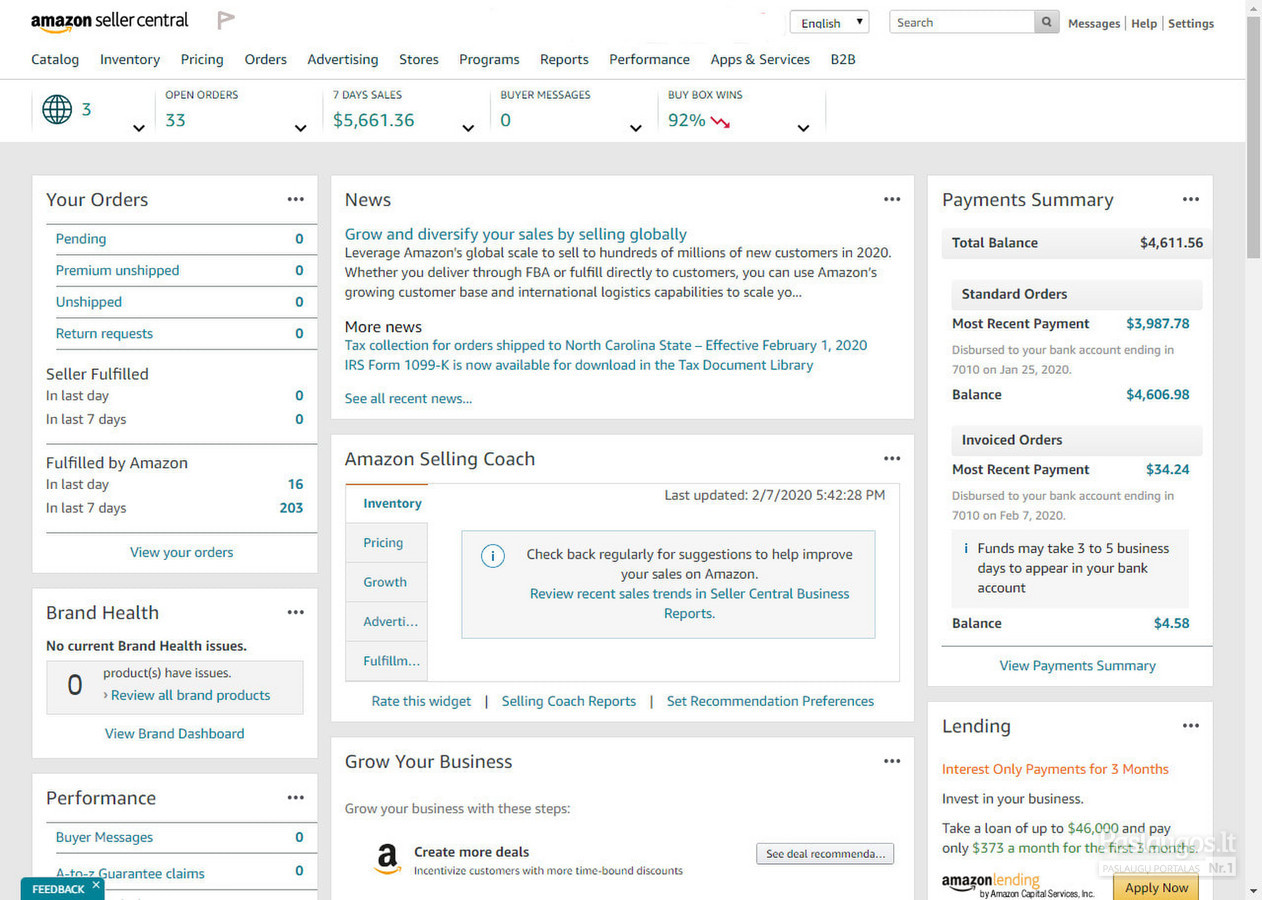Open the Settings link in the header

click(1191, 23)
